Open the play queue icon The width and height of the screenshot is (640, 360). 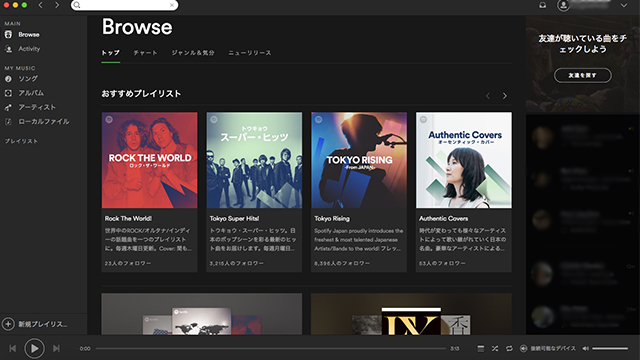(481, 348)
